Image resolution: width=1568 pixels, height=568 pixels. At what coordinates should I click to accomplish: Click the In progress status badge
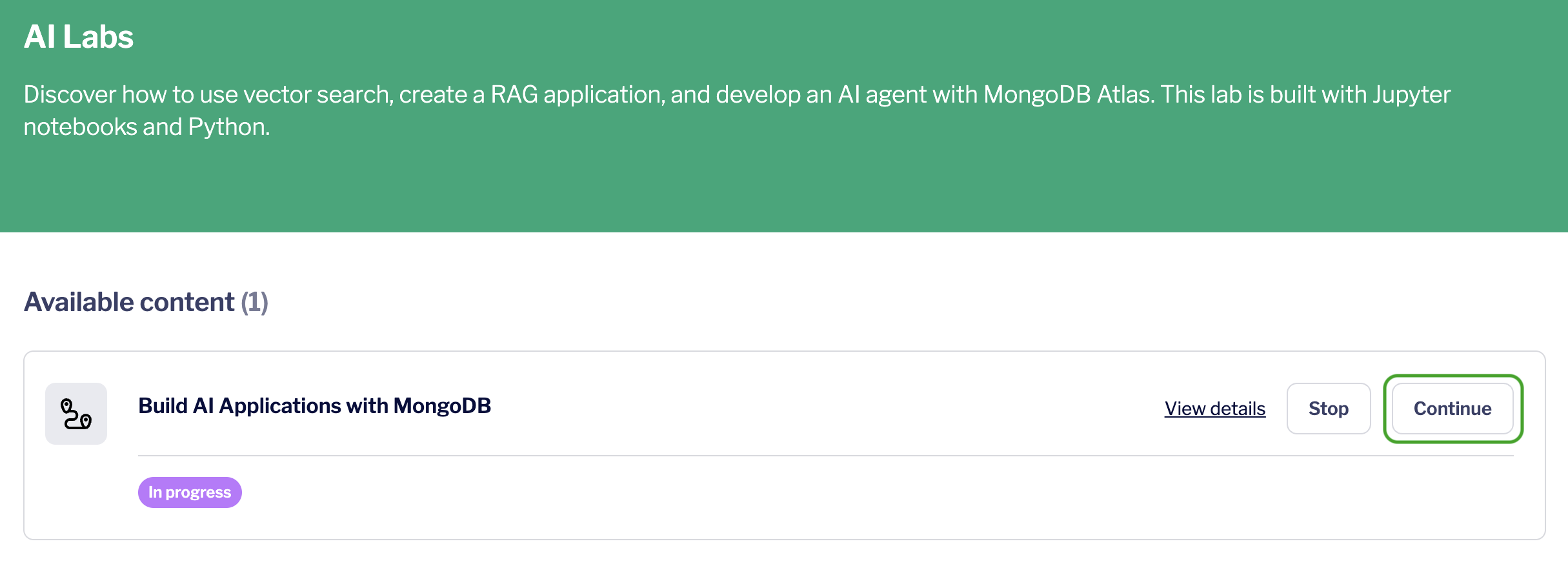click(x=190, y=492)
